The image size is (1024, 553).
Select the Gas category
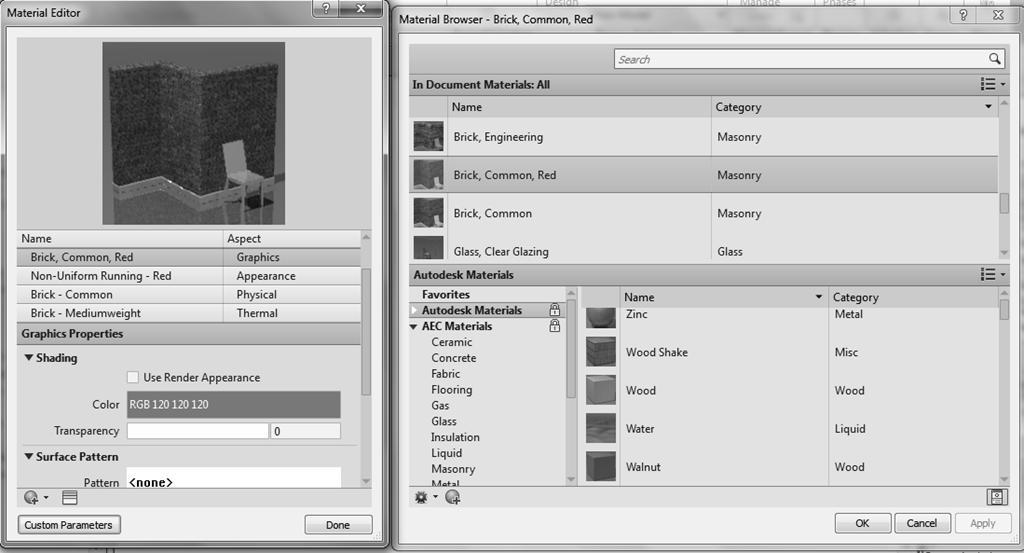[440, 405]
